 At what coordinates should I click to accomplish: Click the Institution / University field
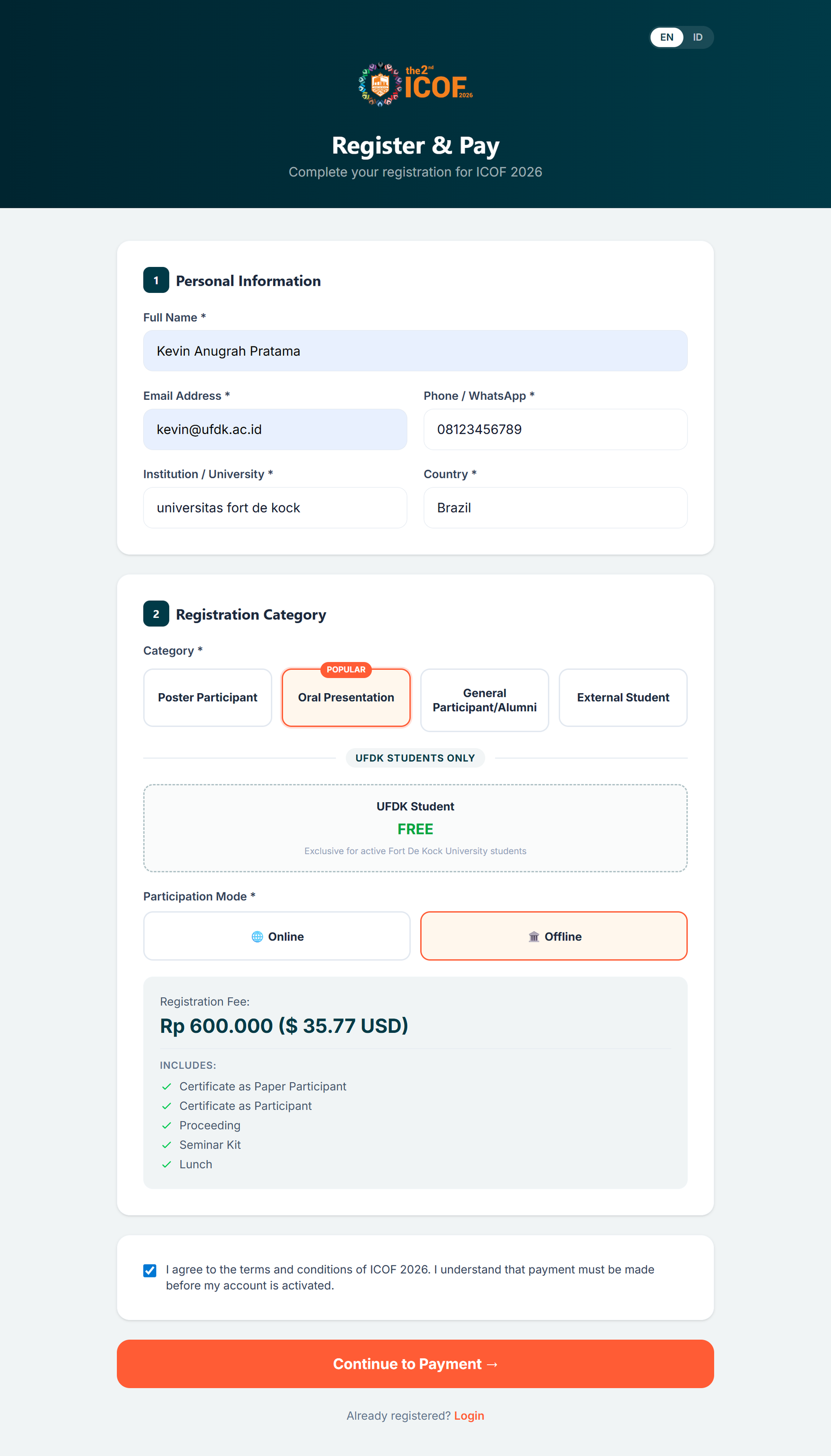[275, 508]
